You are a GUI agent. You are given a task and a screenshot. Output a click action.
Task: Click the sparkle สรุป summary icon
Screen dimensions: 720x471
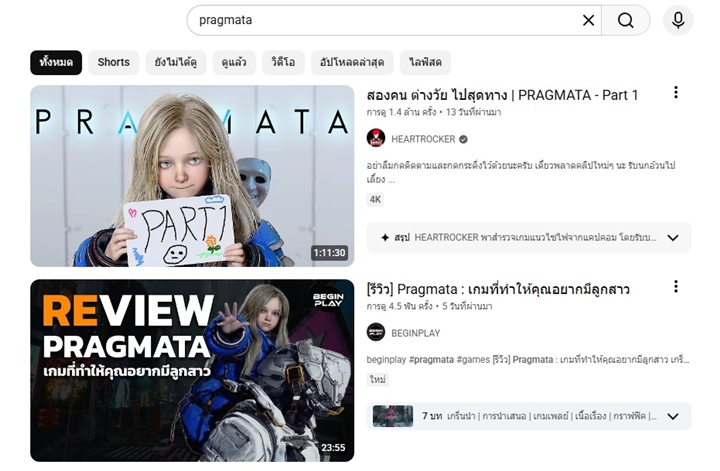point(385,237)
